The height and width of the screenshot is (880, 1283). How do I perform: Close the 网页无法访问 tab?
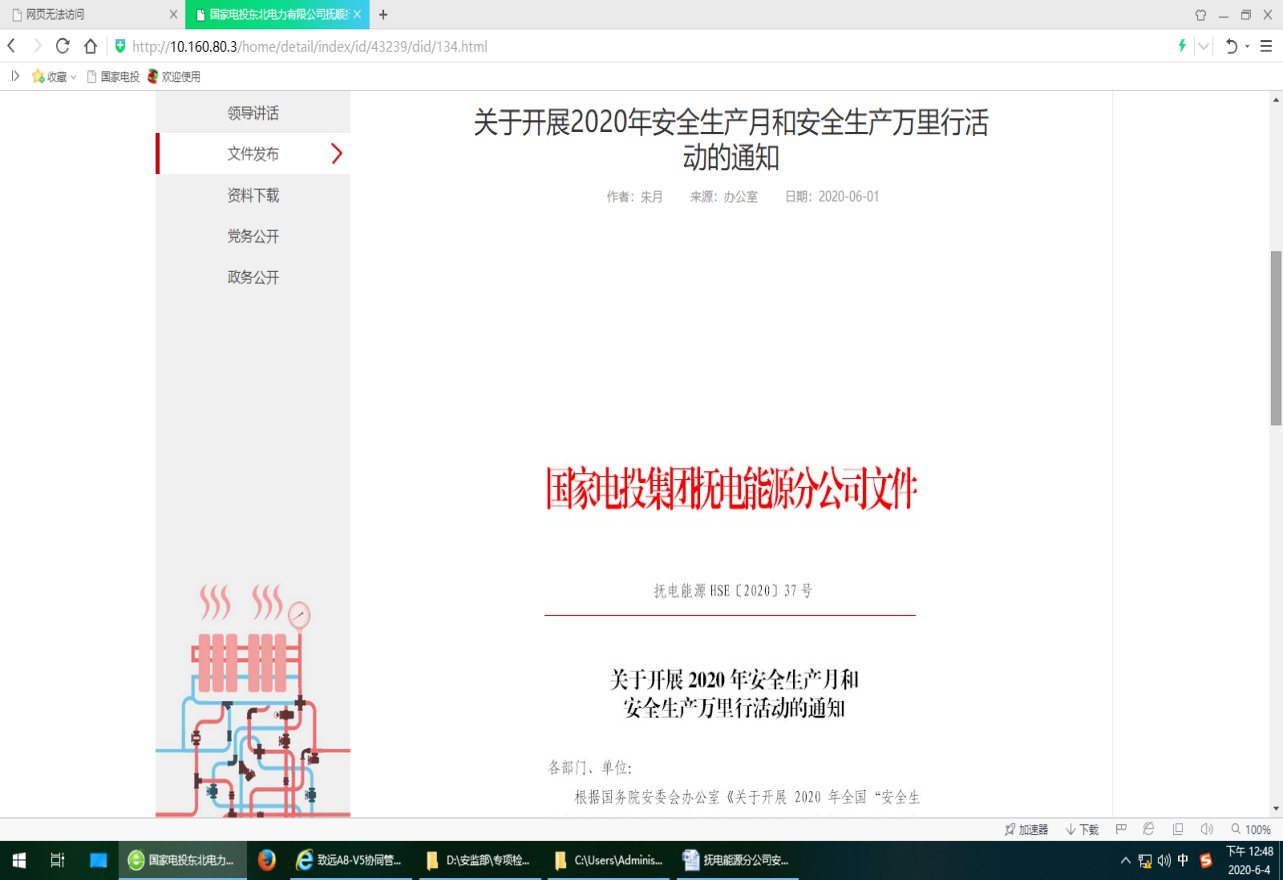(x=174, y=15)
